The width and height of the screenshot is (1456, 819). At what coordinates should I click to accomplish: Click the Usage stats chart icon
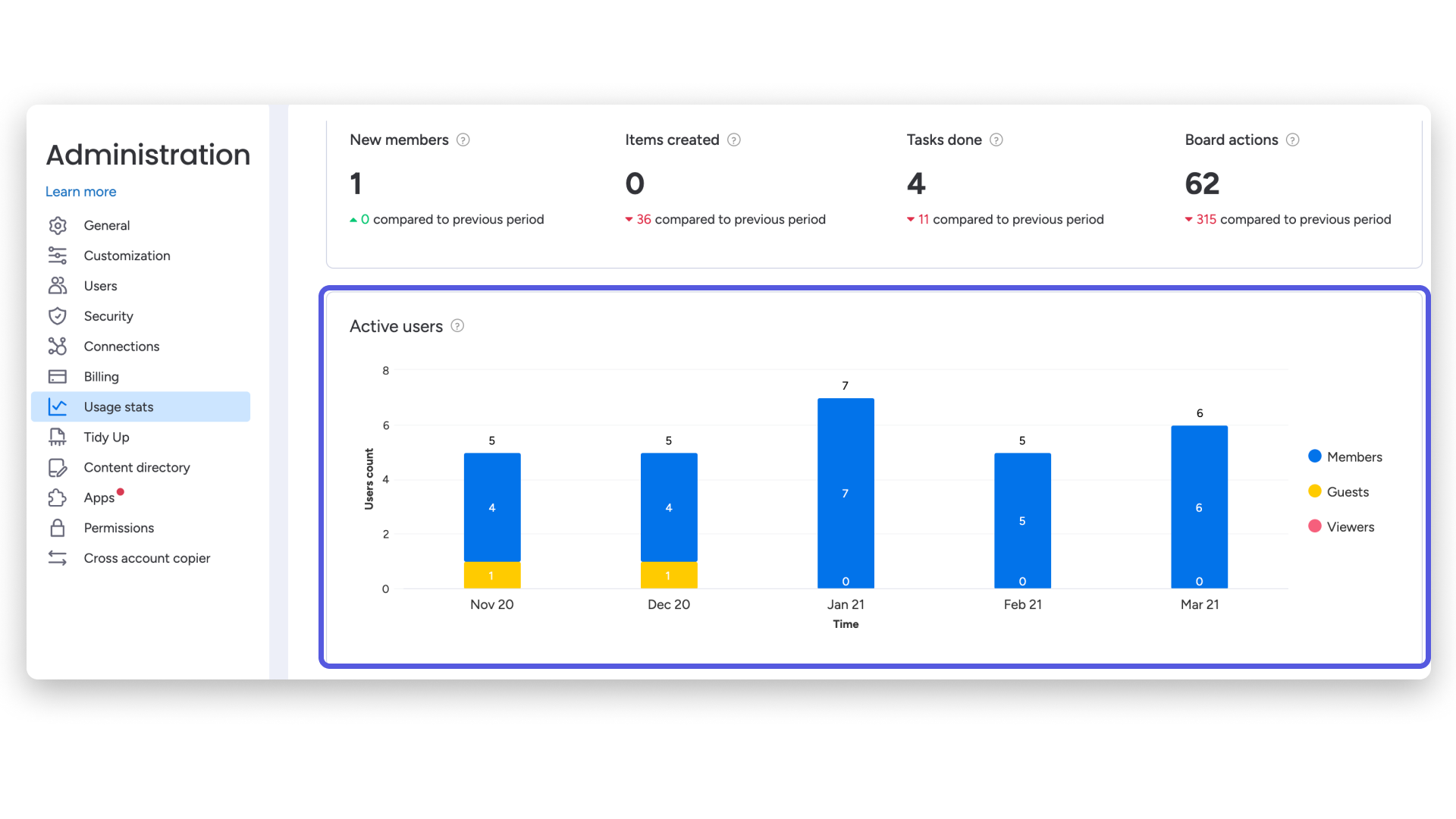pos(58,407)
